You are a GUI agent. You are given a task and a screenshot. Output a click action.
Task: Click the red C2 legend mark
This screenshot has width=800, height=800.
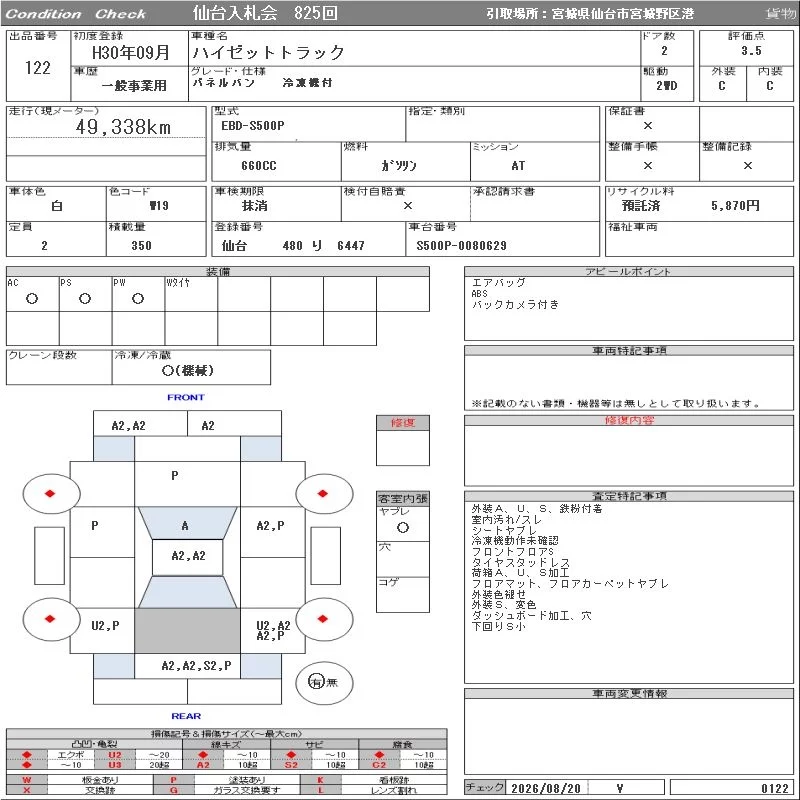point(379,765)
